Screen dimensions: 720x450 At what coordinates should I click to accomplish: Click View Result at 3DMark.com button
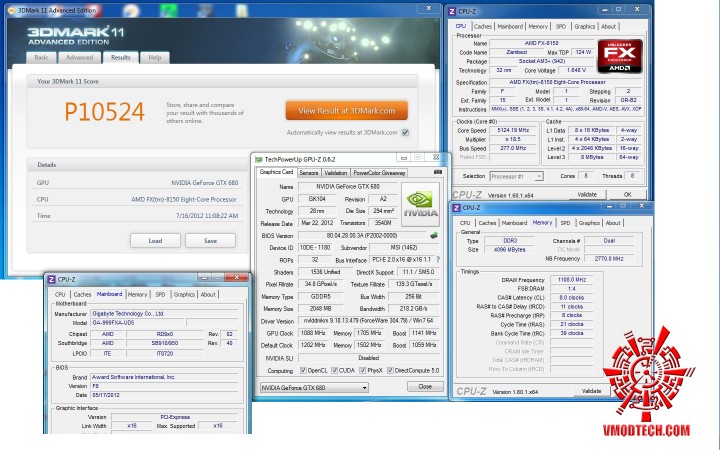tap(347, 111)
